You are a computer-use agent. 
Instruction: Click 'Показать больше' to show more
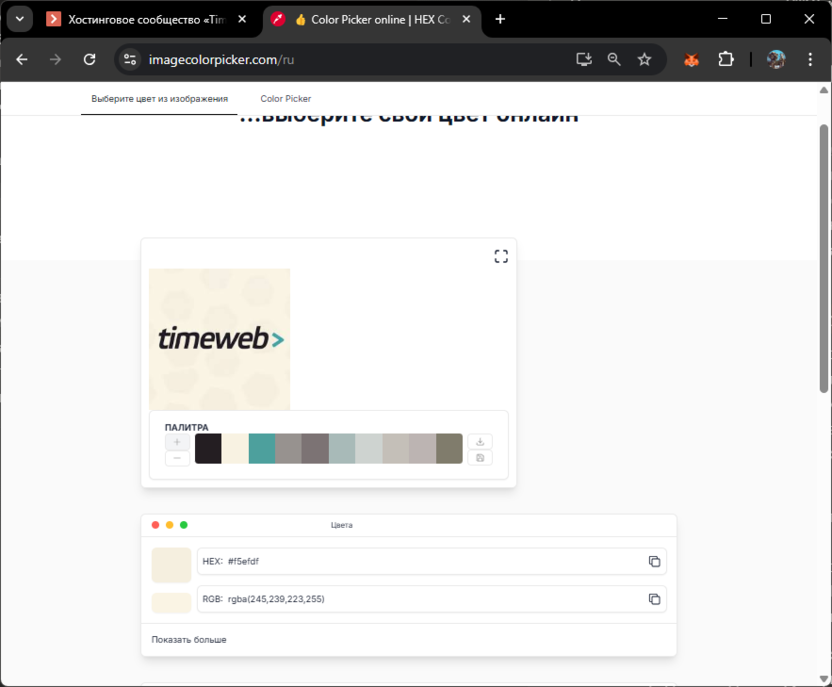click(189, 640)
